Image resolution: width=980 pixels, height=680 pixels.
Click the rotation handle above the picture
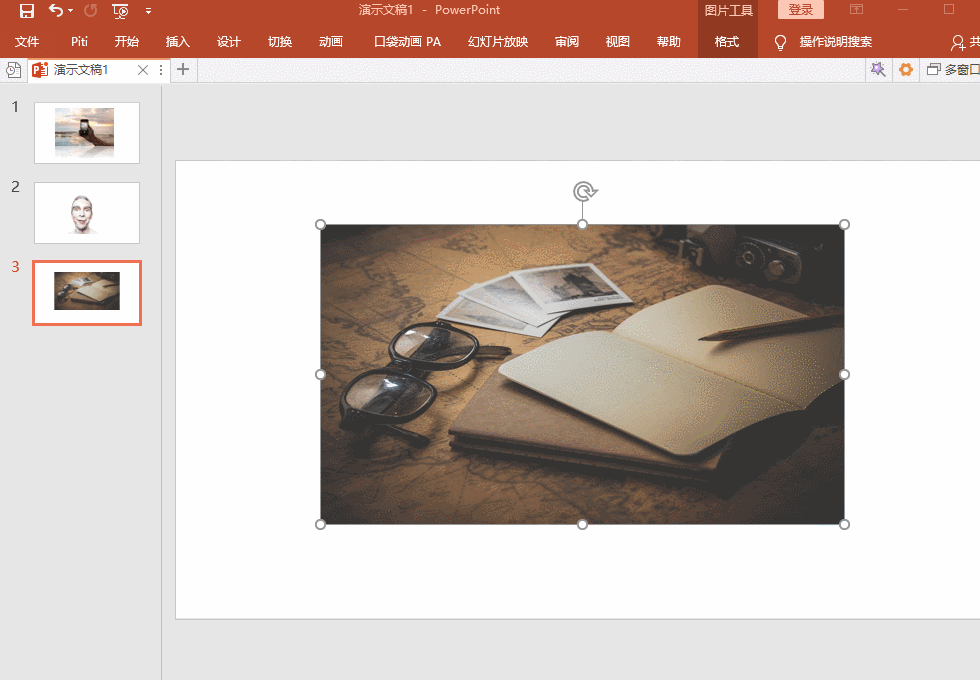pos(584,191)
